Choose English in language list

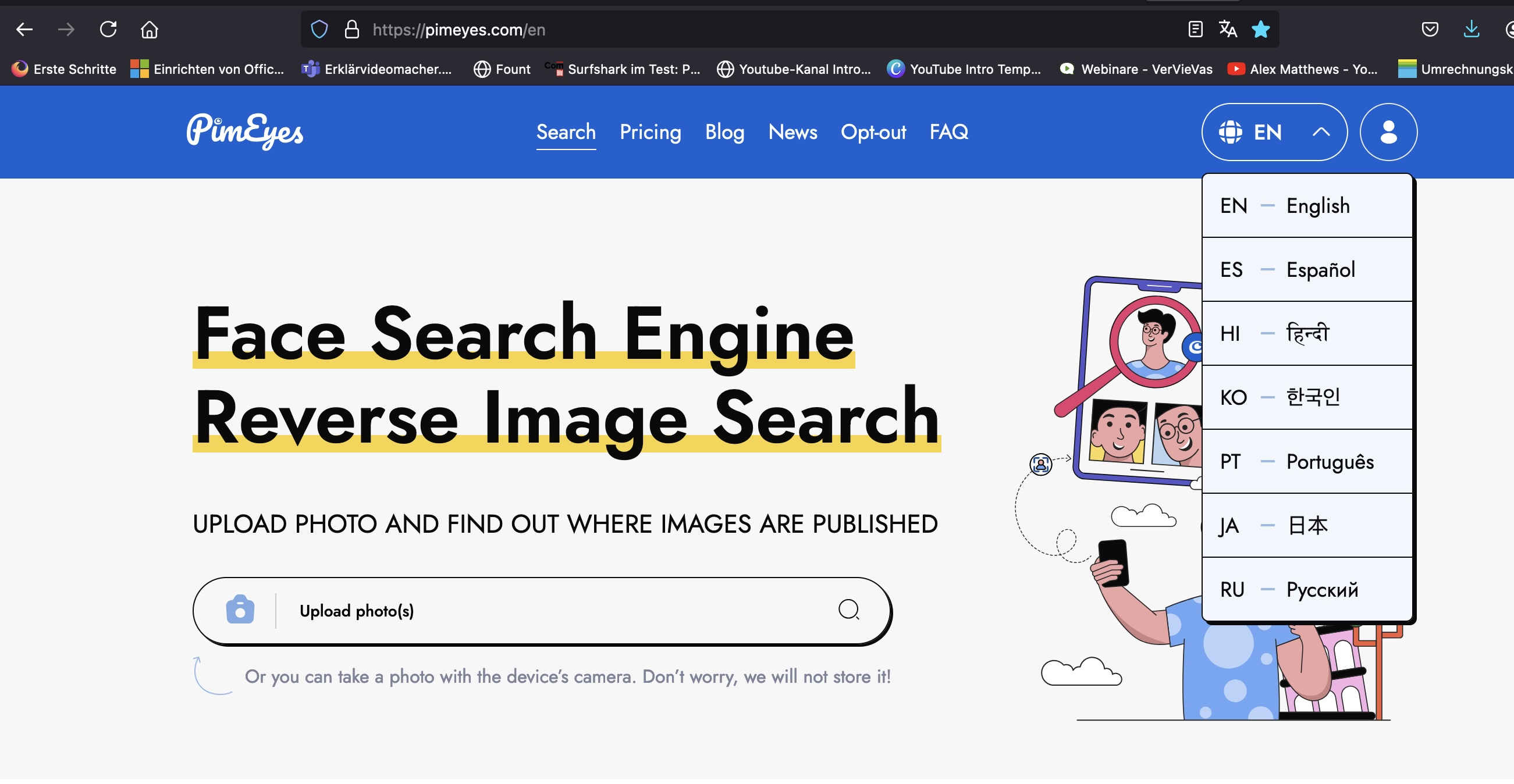1307,206
